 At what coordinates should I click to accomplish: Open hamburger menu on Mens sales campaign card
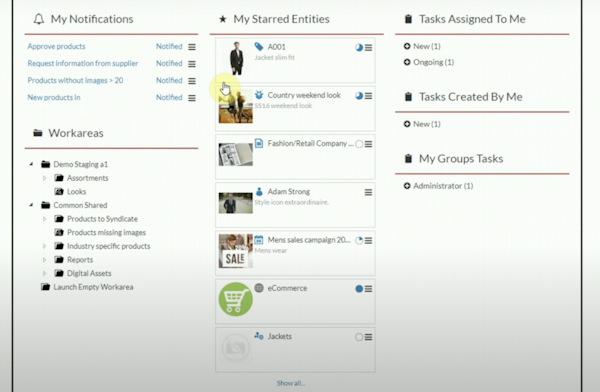click(x=368, y=240)
